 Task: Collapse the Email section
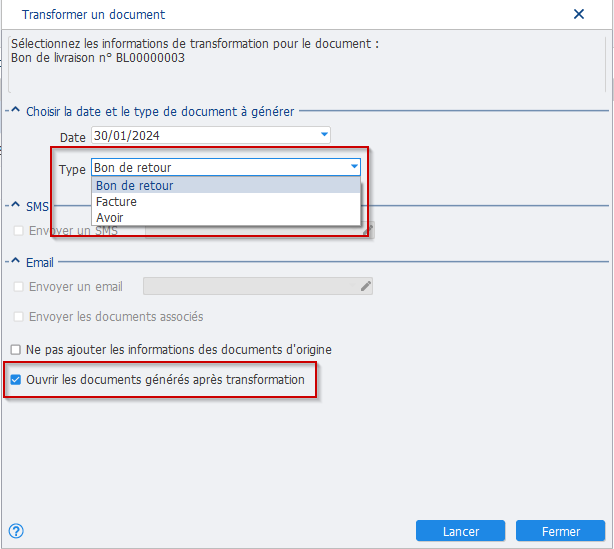15,261
